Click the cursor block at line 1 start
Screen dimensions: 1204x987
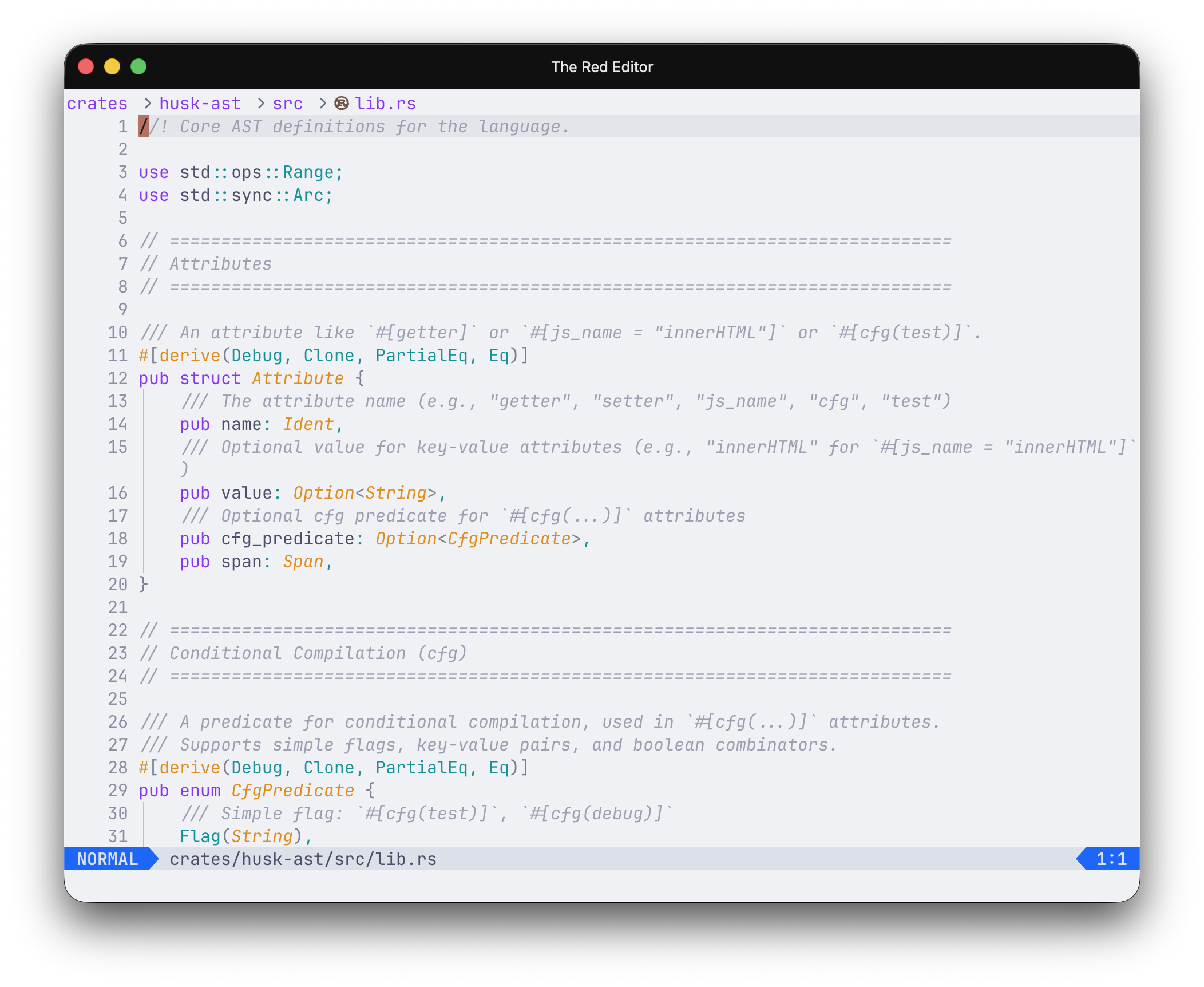point(144,126)
